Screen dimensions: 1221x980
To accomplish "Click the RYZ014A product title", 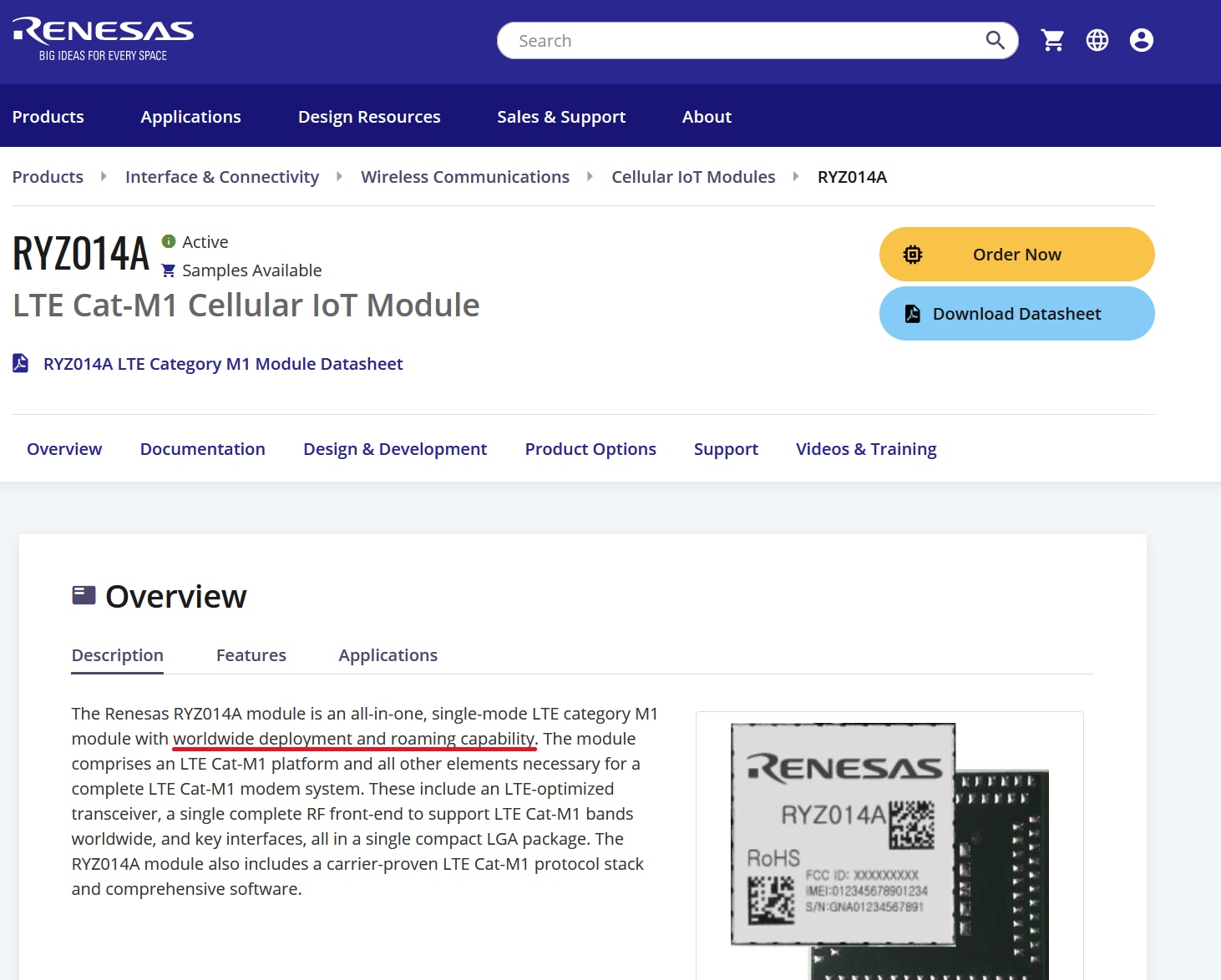I will pyautogui.click(x=81, y=254).
